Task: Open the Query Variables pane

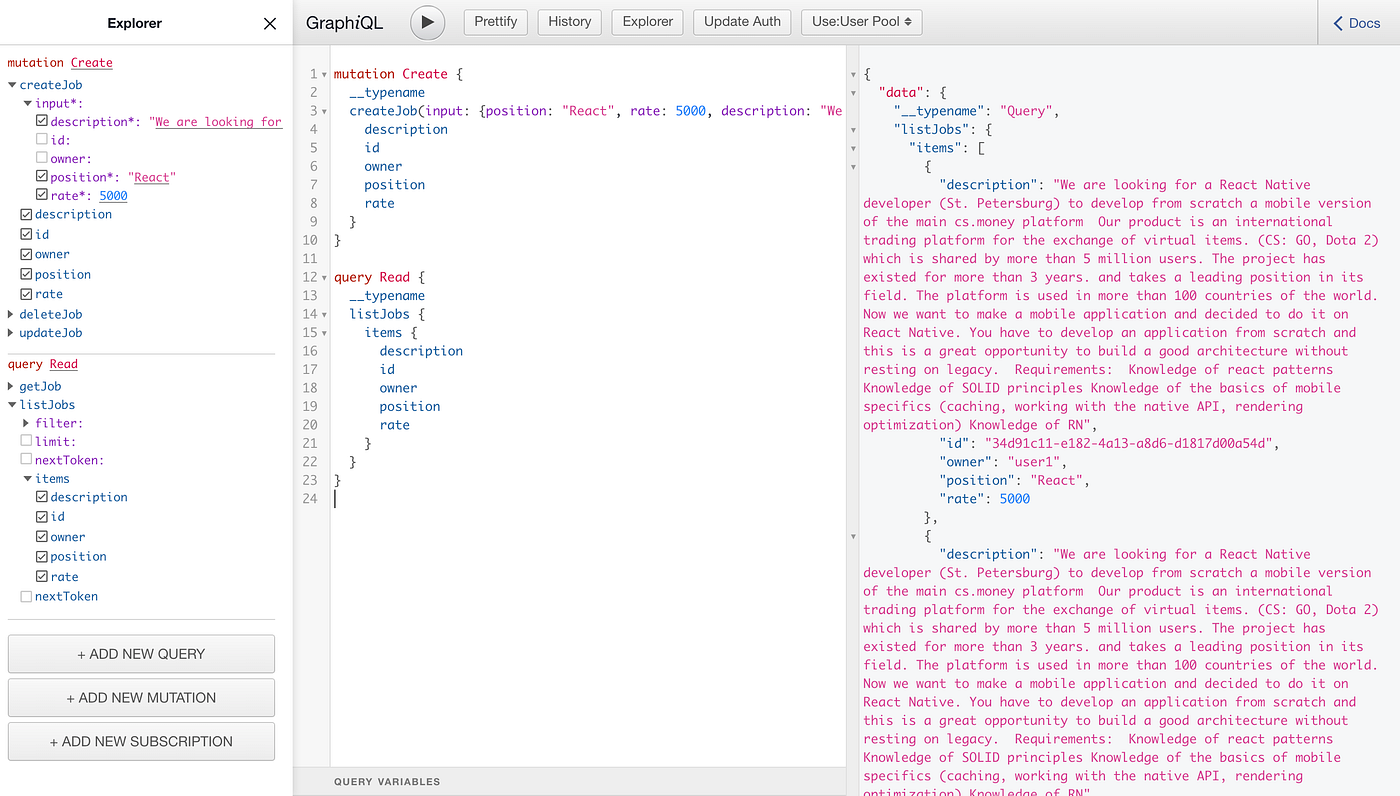Action: click(x=387, y=782)
